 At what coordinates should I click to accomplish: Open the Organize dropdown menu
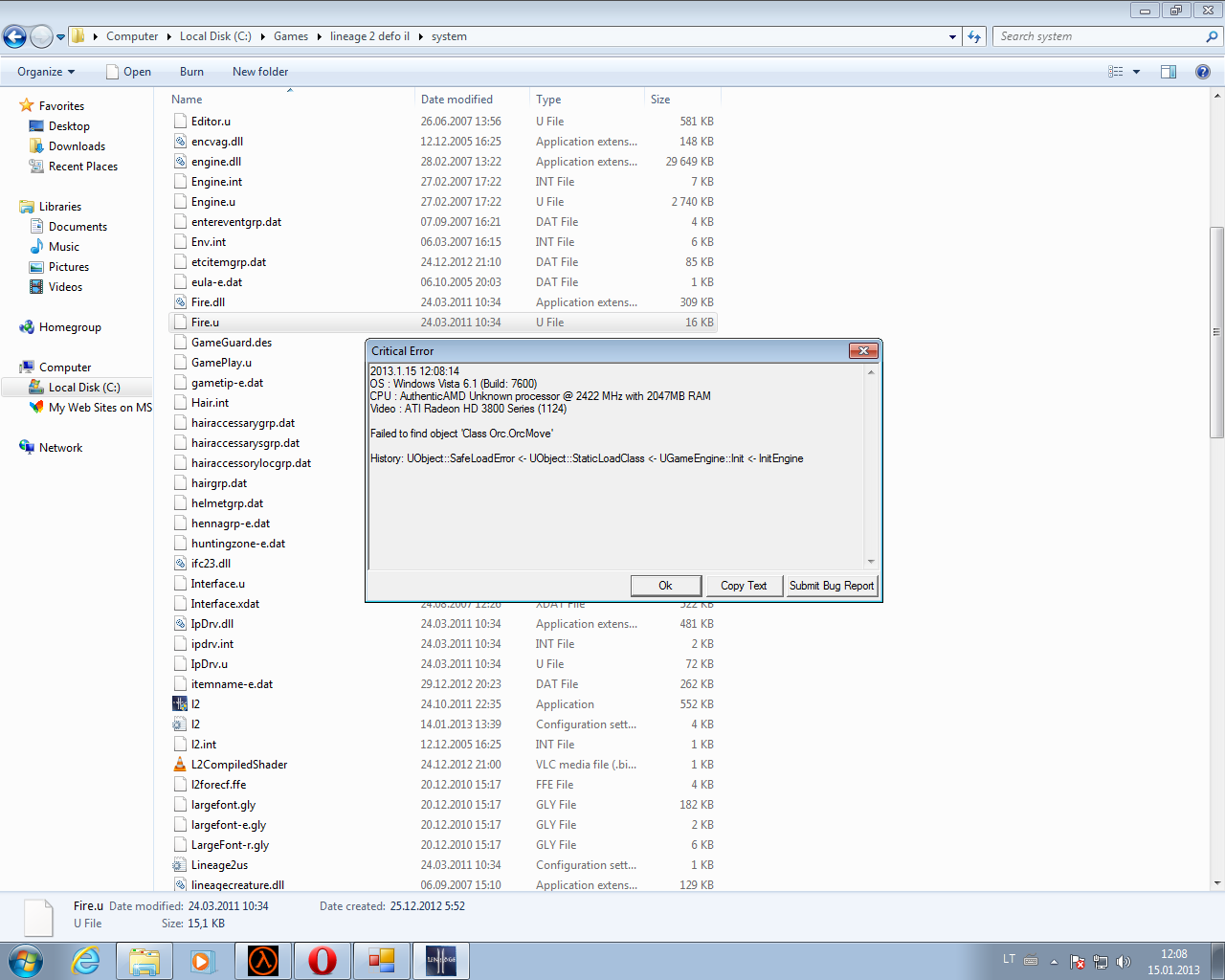[46, 72]
